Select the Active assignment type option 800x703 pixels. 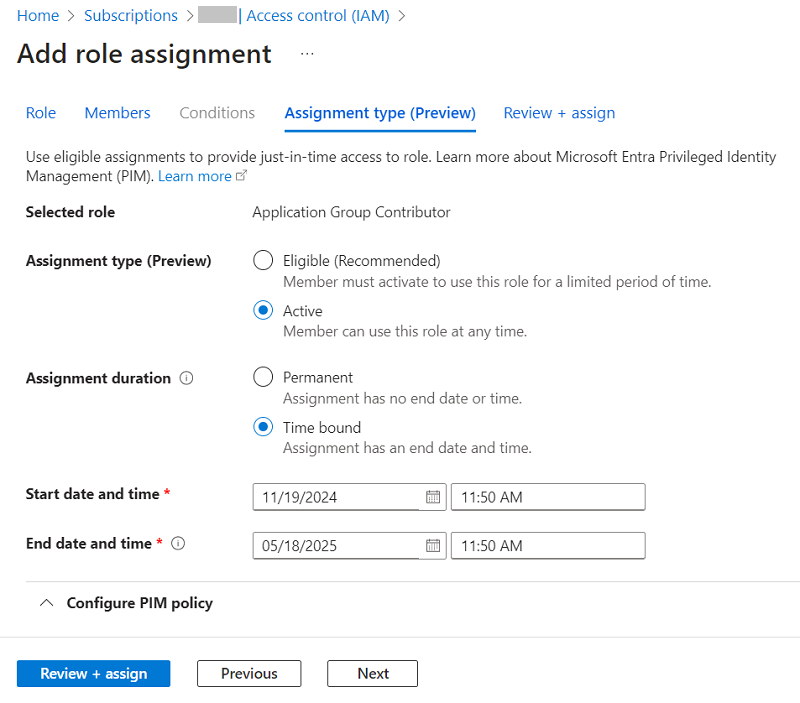click(263, 311)
